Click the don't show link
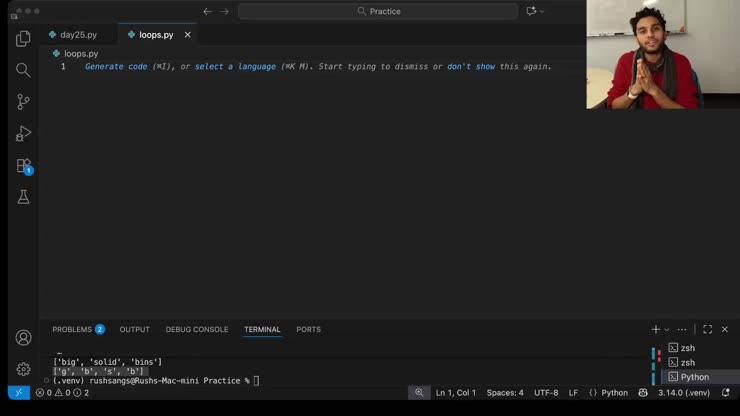 point(471,67)
